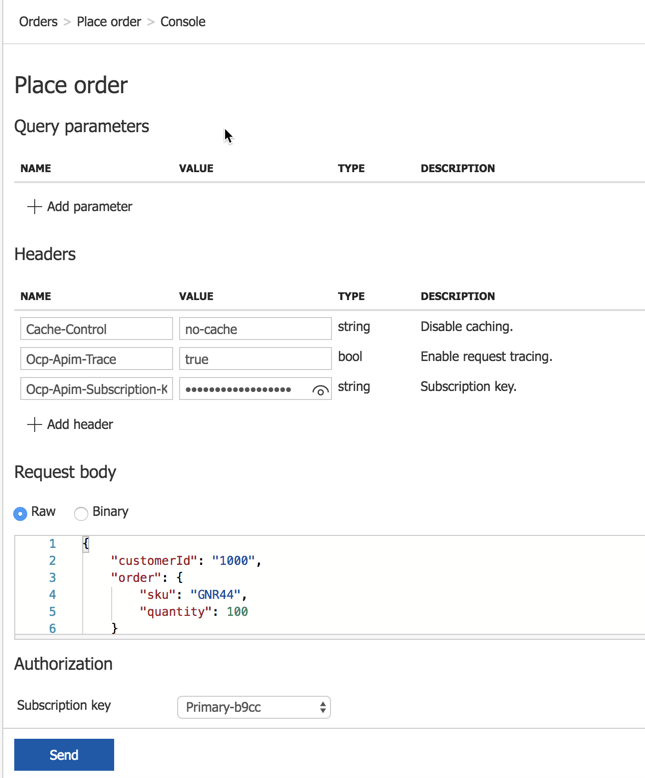Viewport: 645px width, 778px height.
Task: Click the plus icon beside Add parameter
Action: (x=34, y=207)
